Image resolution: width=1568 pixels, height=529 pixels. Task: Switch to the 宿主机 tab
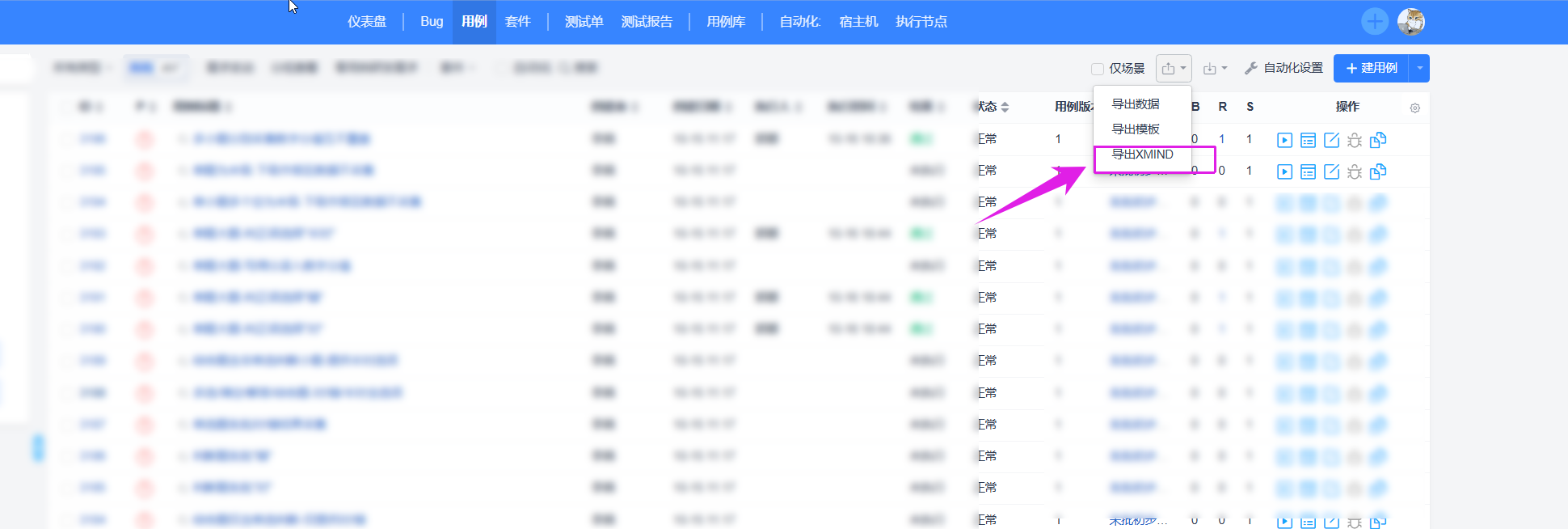pyautogui.click(x=858, y=22)
